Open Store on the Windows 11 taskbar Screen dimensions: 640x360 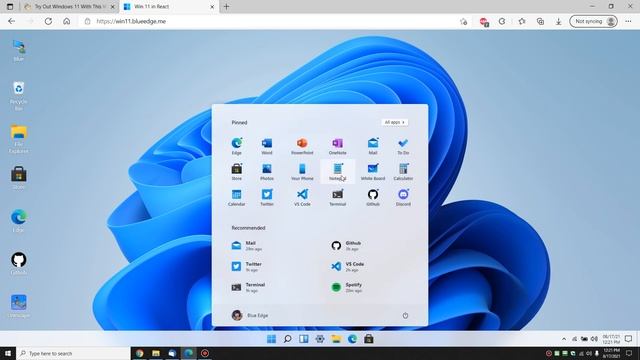[369, 339]
